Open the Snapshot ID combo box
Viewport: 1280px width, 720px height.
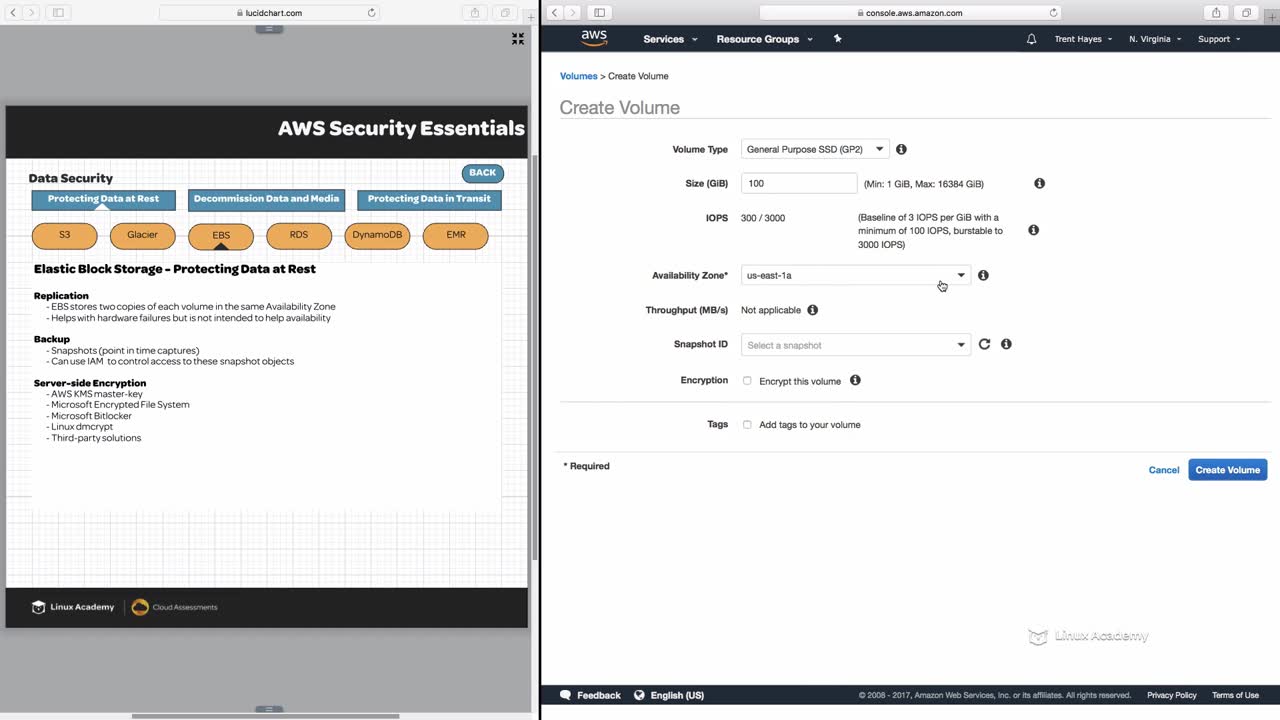click(855, 345)
